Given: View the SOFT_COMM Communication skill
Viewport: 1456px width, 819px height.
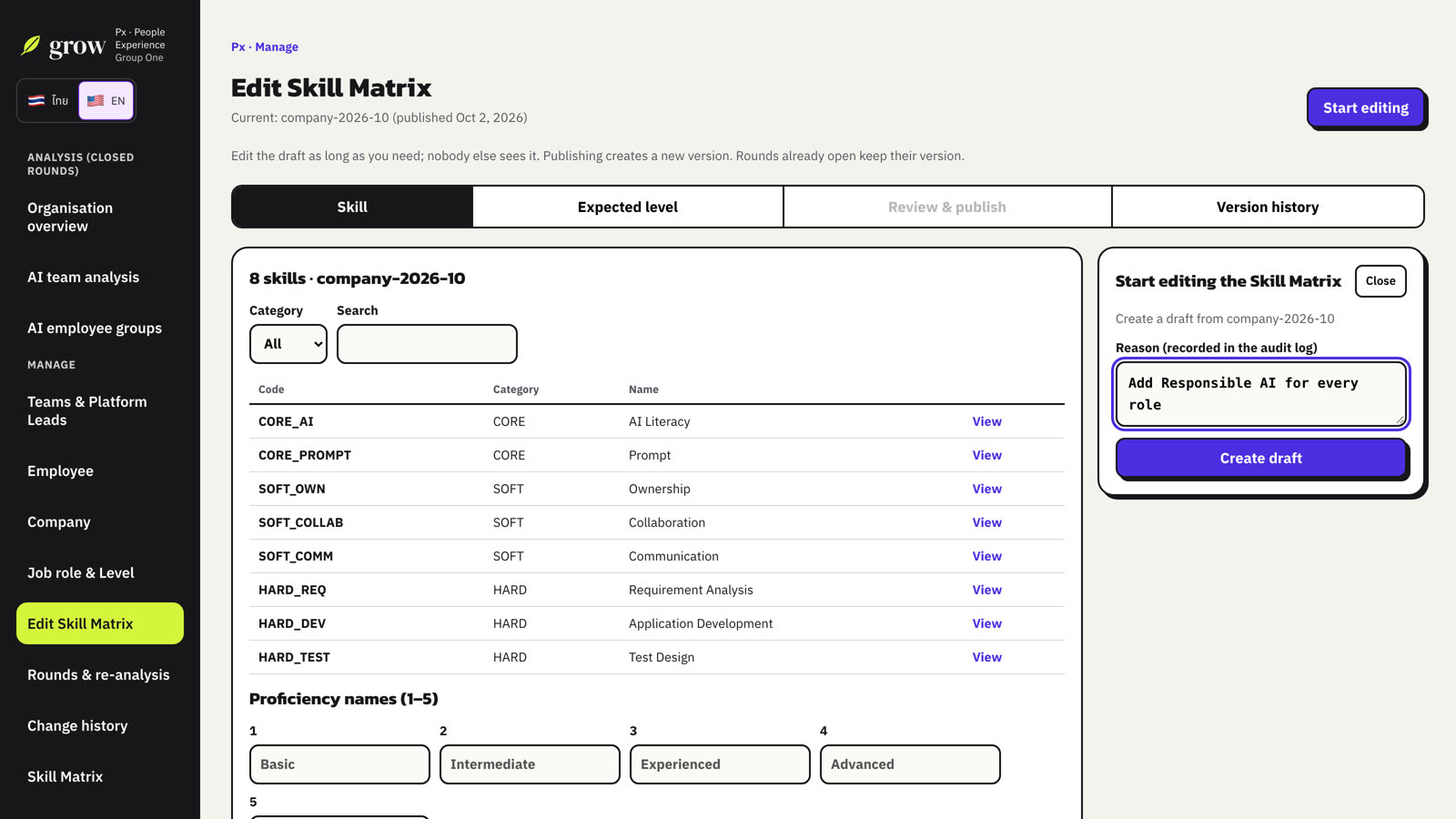Looking at the screenshot, I should click(986, 556).
